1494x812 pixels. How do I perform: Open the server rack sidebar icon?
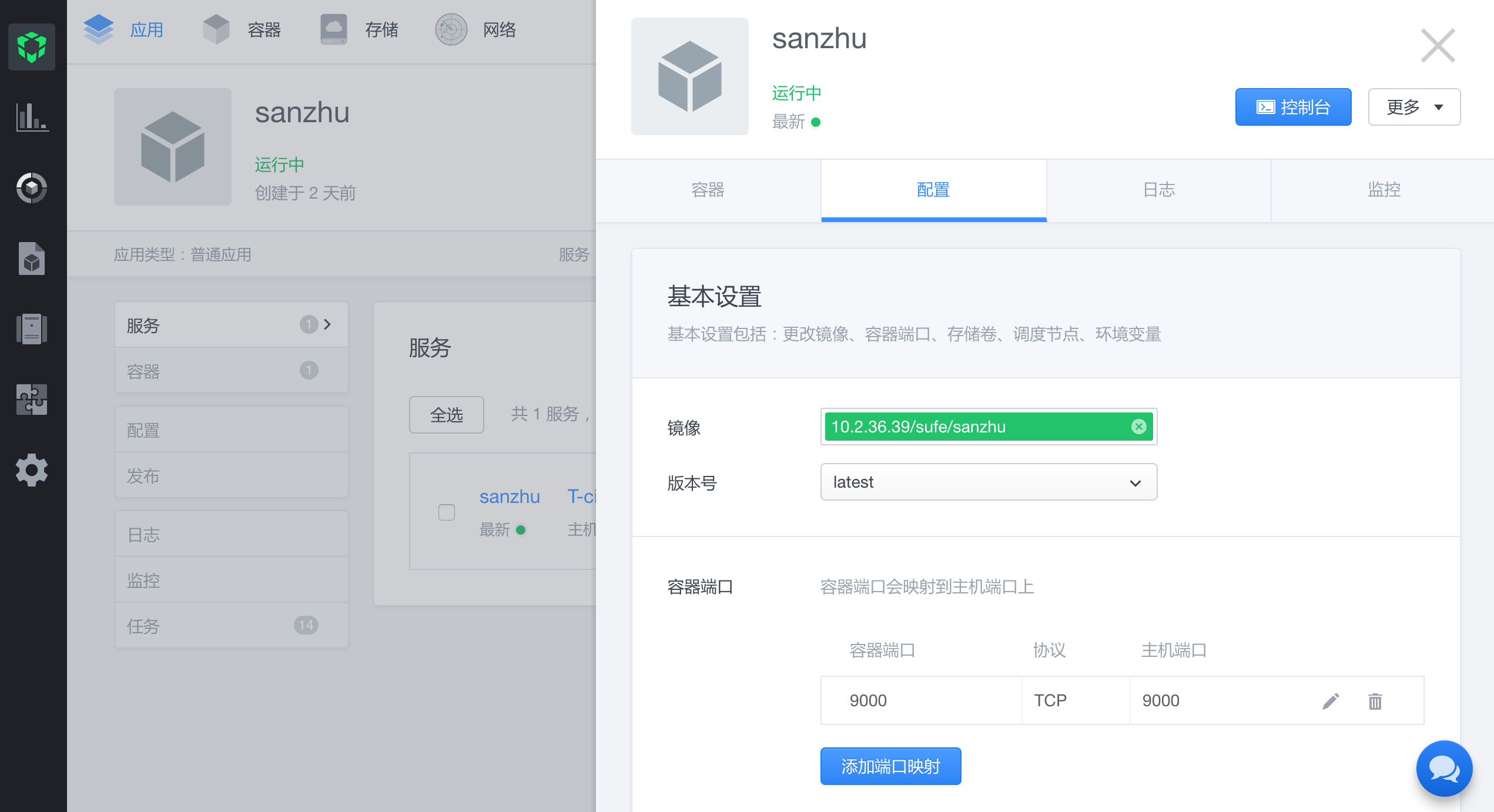pyautogui.click(x=32, y=329)
